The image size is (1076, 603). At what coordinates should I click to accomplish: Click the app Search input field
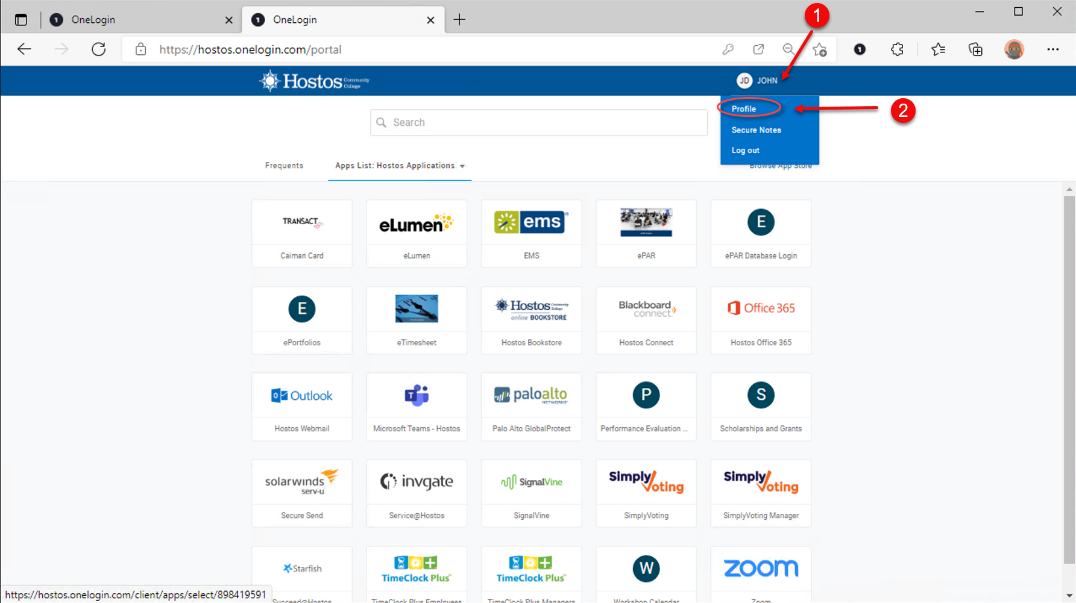(x=540, y=123)
